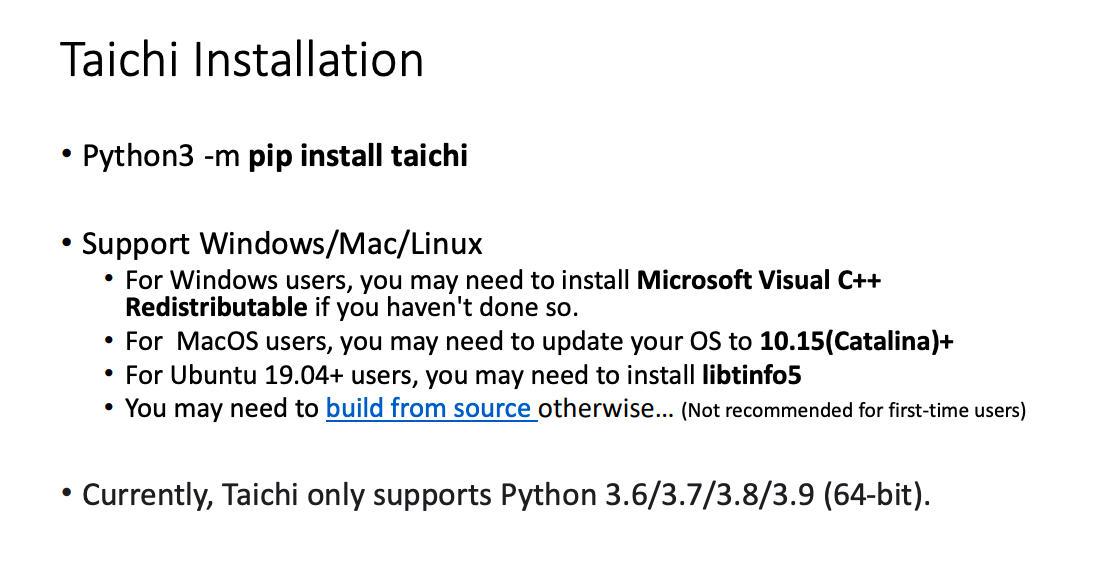The width and height of the screenshot is (1102, 561).
Task: Click the Taichi Installation slide title
Action: click(x=242, y=59)
